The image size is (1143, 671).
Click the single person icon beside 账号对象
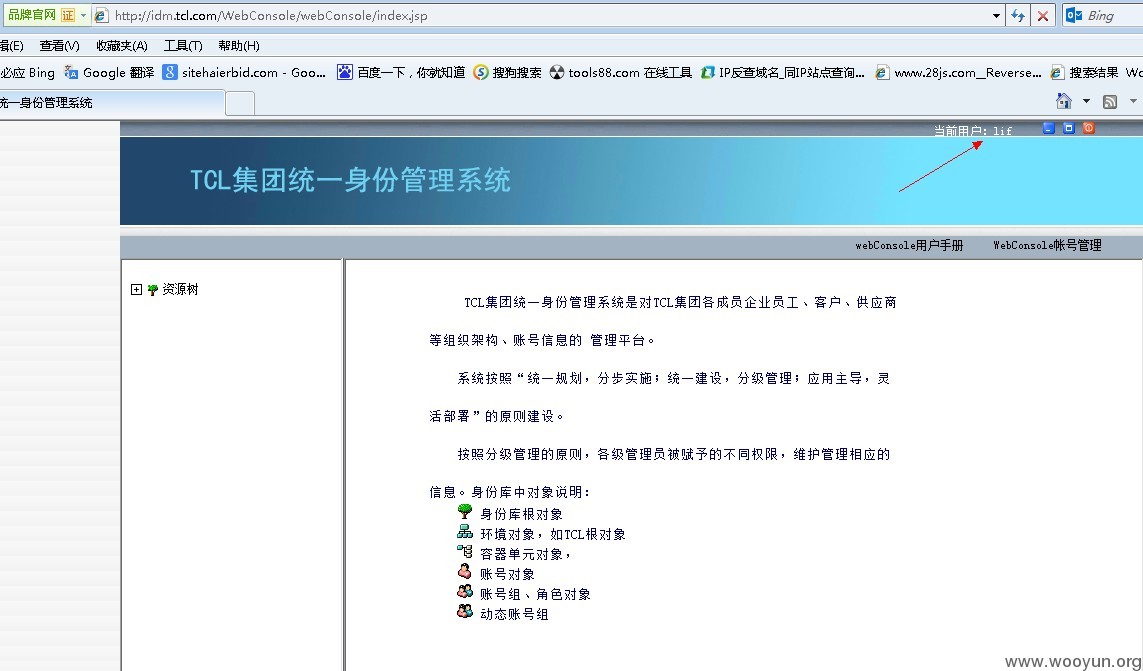464,571
